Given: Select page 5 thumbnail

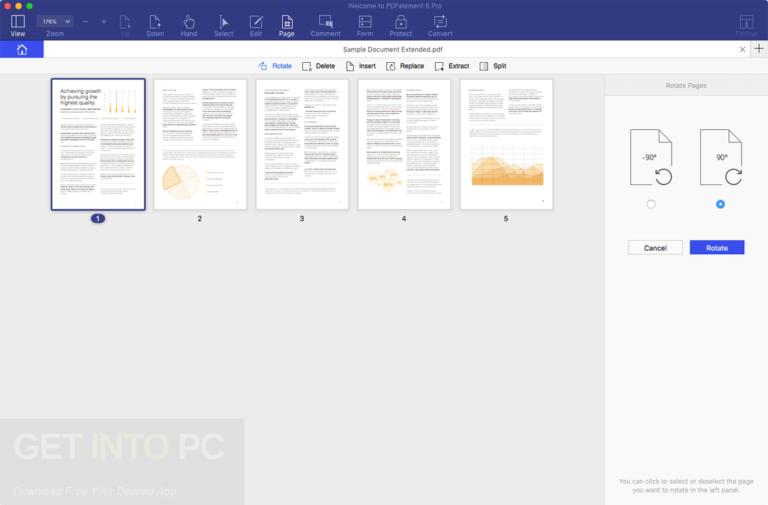Looking at the screenshot, I should coord(506,144).
